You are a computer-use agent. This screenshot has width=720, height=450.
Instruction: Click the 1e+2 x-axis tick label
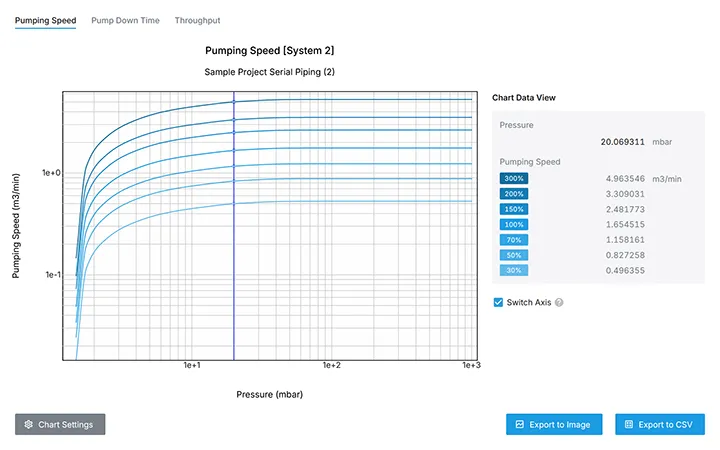tap(332, 366)
